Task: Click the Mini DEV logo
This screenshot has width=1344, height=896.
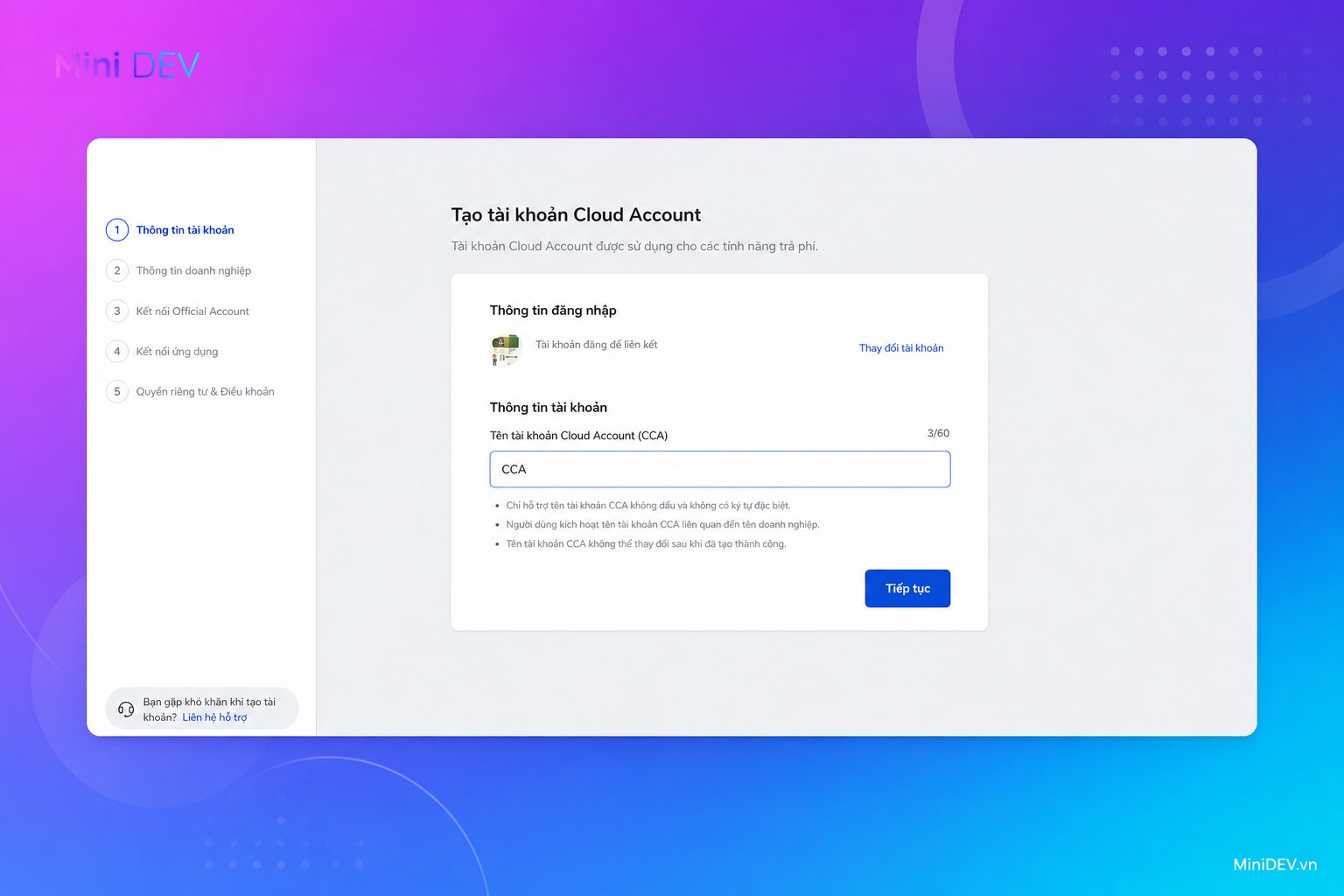Action: 128,66
